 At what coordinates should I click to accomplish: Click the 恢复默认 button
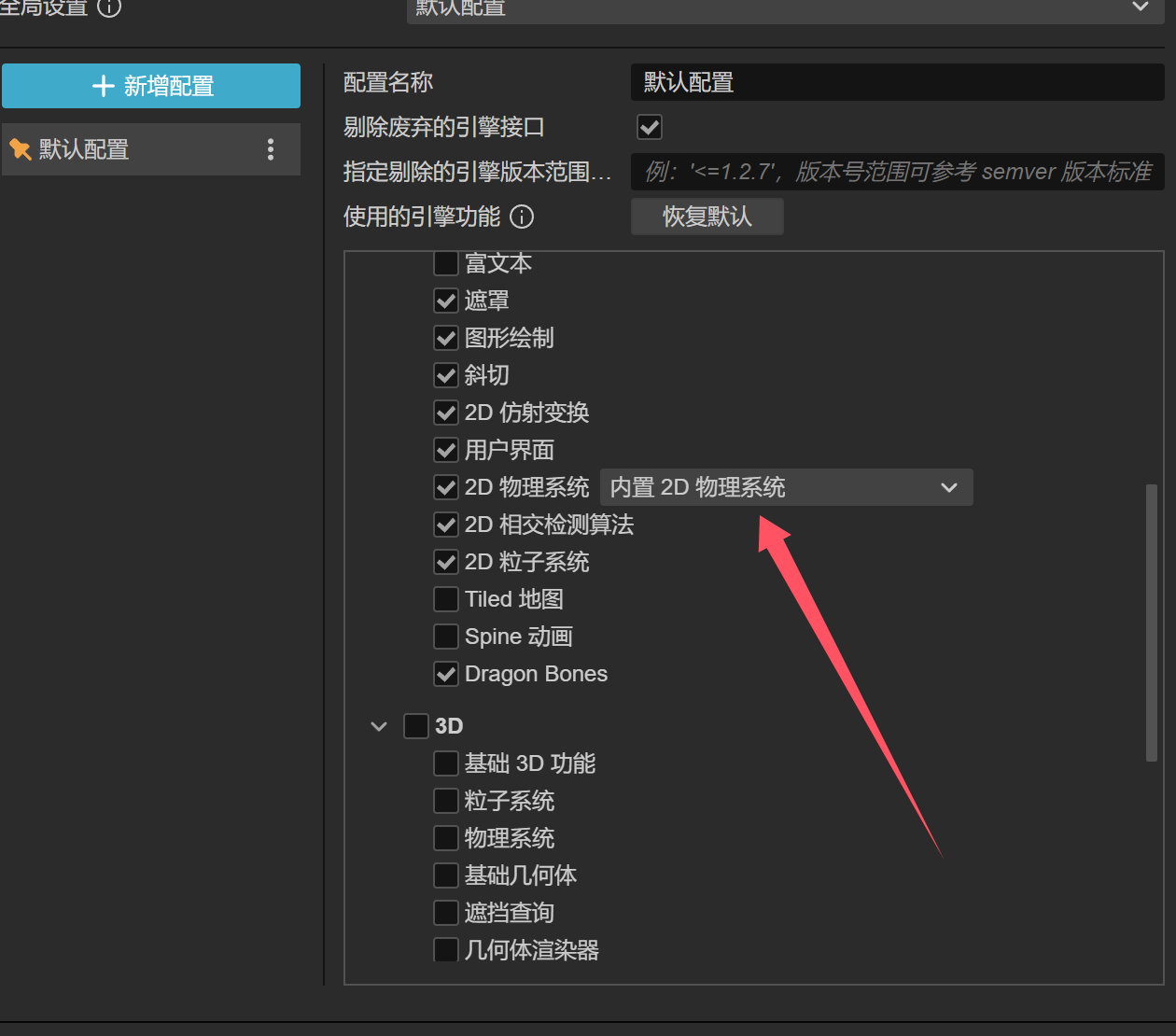(707, 217)
